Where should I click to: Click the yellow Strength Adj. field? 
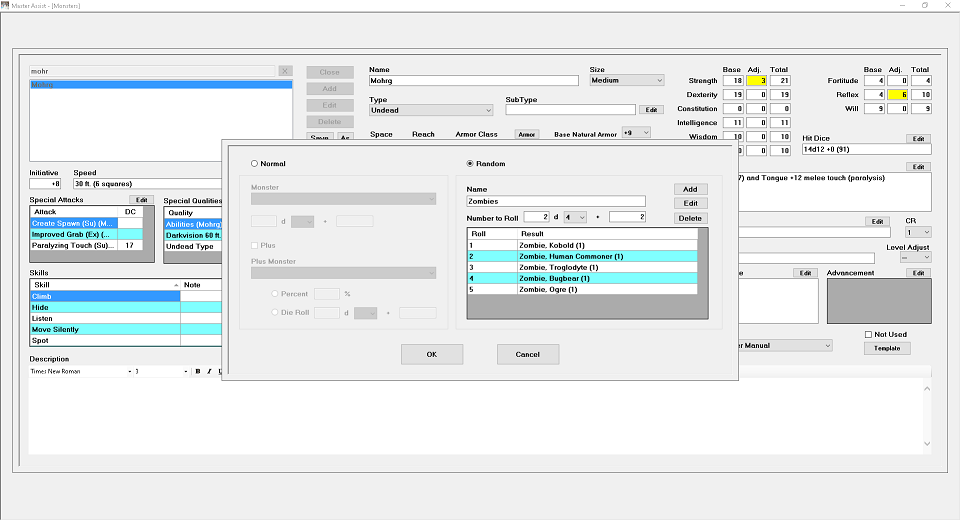tap(757, 80)
